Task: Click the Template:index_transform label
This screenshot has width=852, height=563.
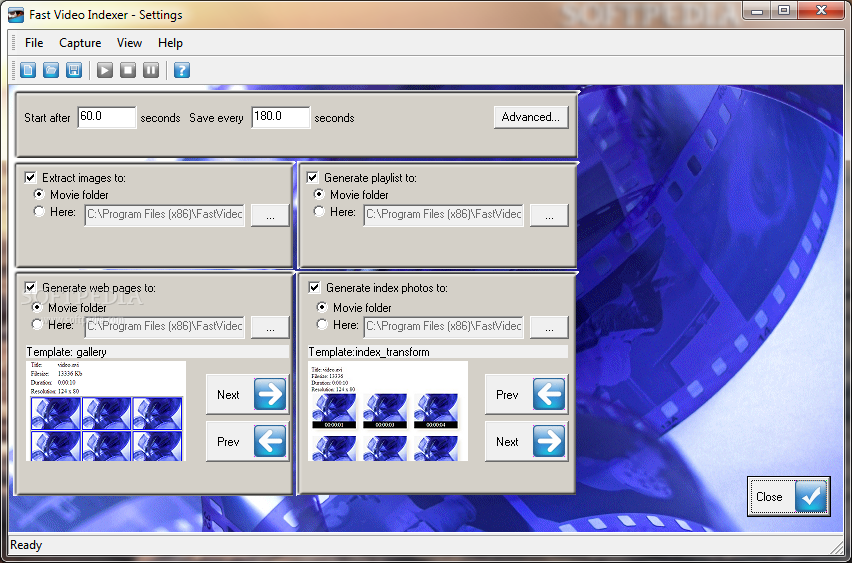Action: [x=369, y=352]
